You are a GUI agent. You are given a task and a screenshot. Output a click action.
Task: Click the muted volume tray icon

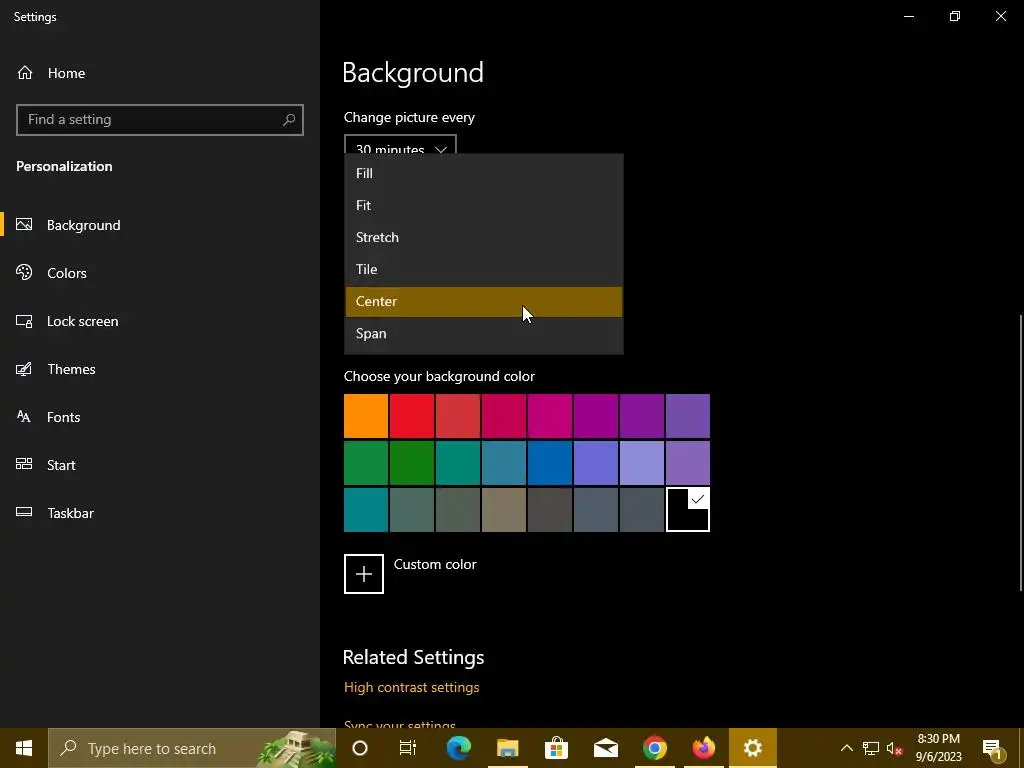pos(895,748)
